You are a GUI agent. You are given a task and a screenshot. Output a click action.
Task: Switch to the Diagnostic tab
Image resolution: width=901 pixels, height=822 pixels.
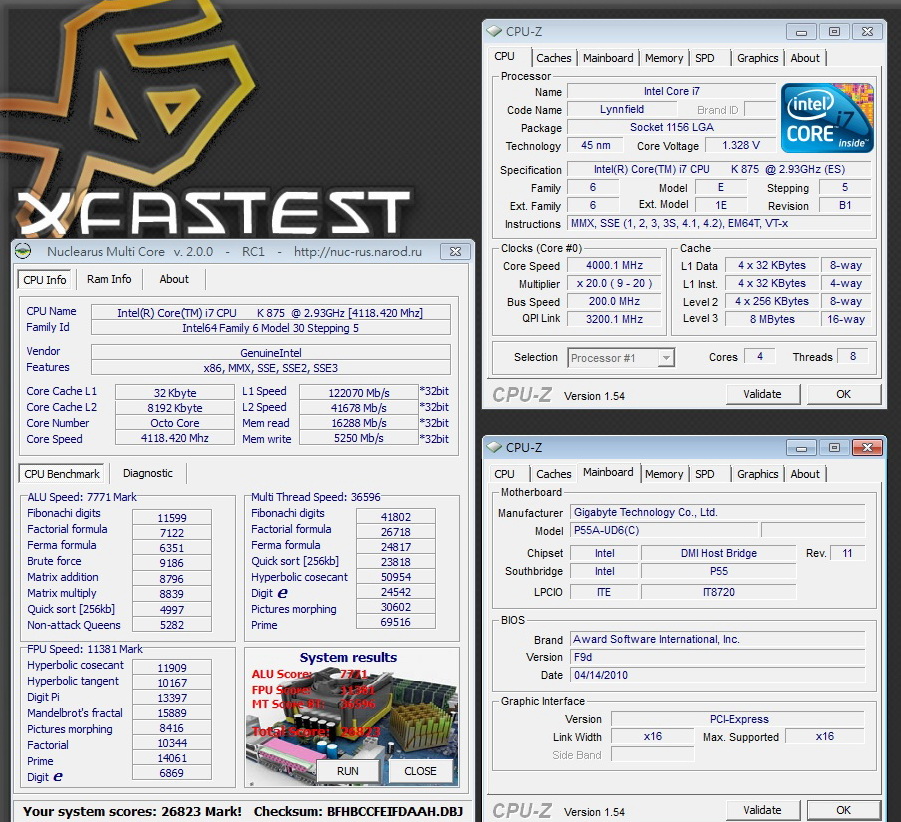click(x=148, y=473)
